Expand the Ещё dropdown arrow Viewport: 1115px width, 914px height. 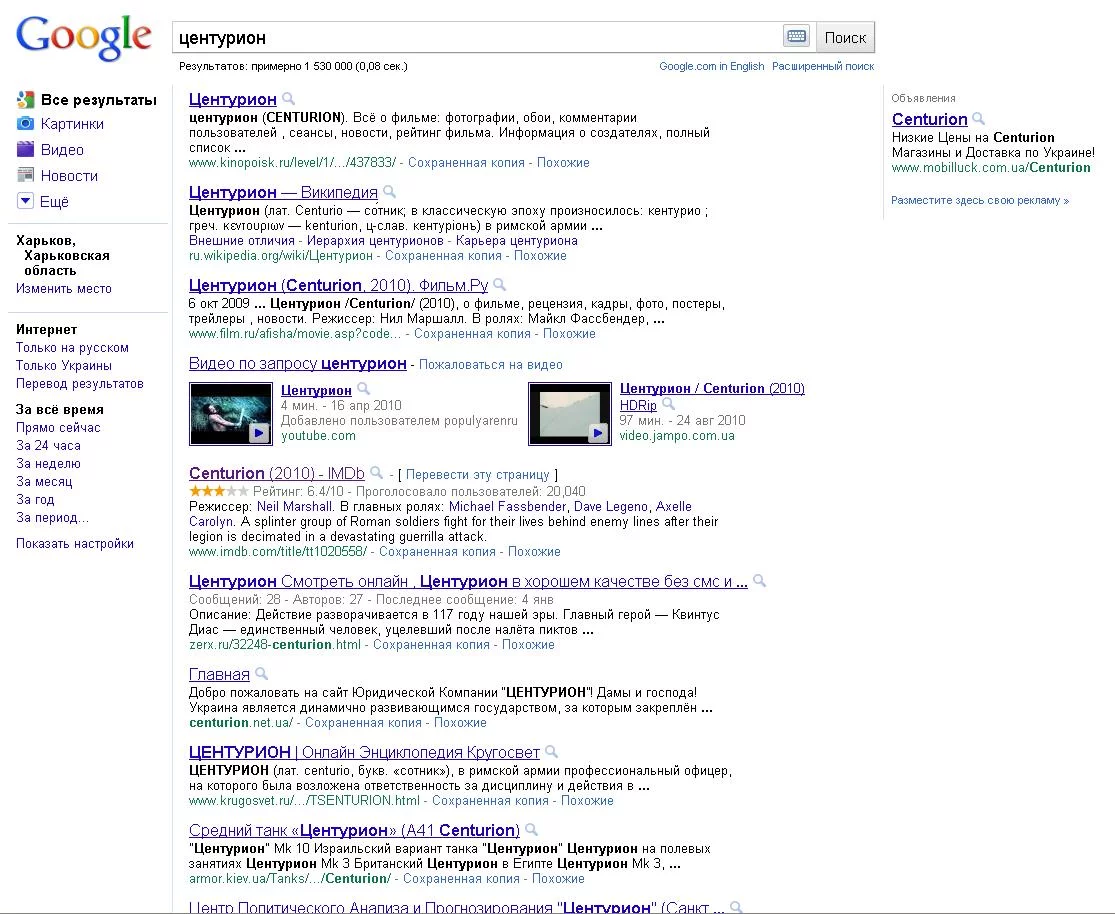click(25, 201)
